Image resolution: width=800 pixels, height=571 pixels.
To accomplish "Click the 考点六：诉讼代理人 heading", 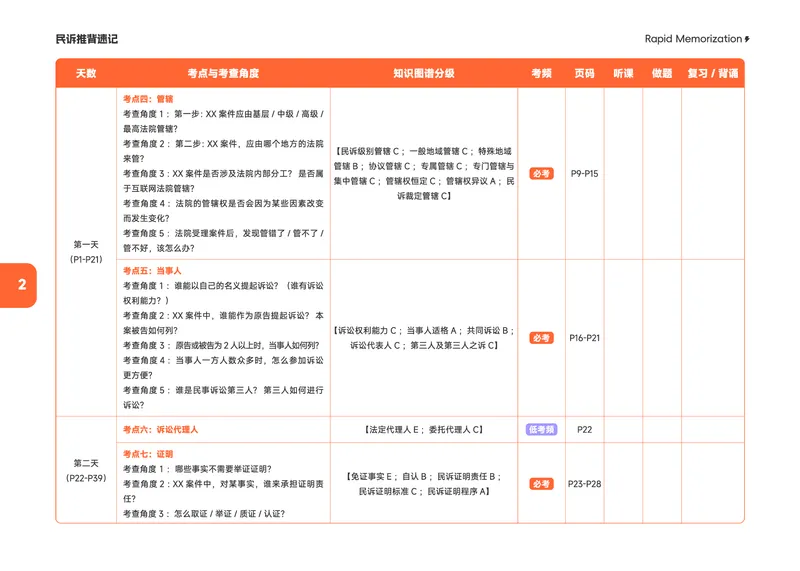I will click(x=160, y=430).
